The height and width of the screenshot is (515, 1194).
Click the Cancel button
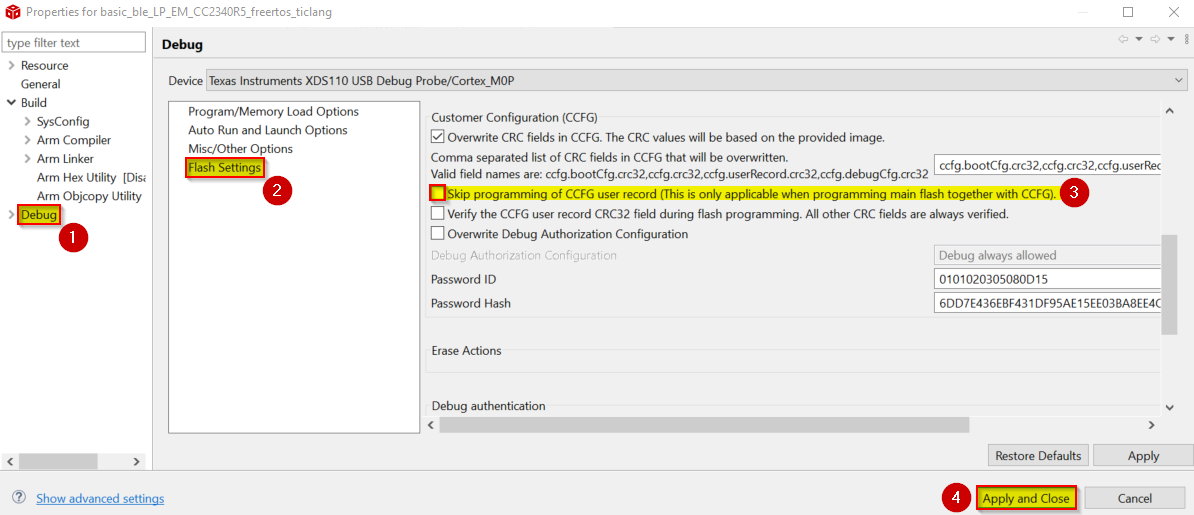click(x=1135, y=498)
